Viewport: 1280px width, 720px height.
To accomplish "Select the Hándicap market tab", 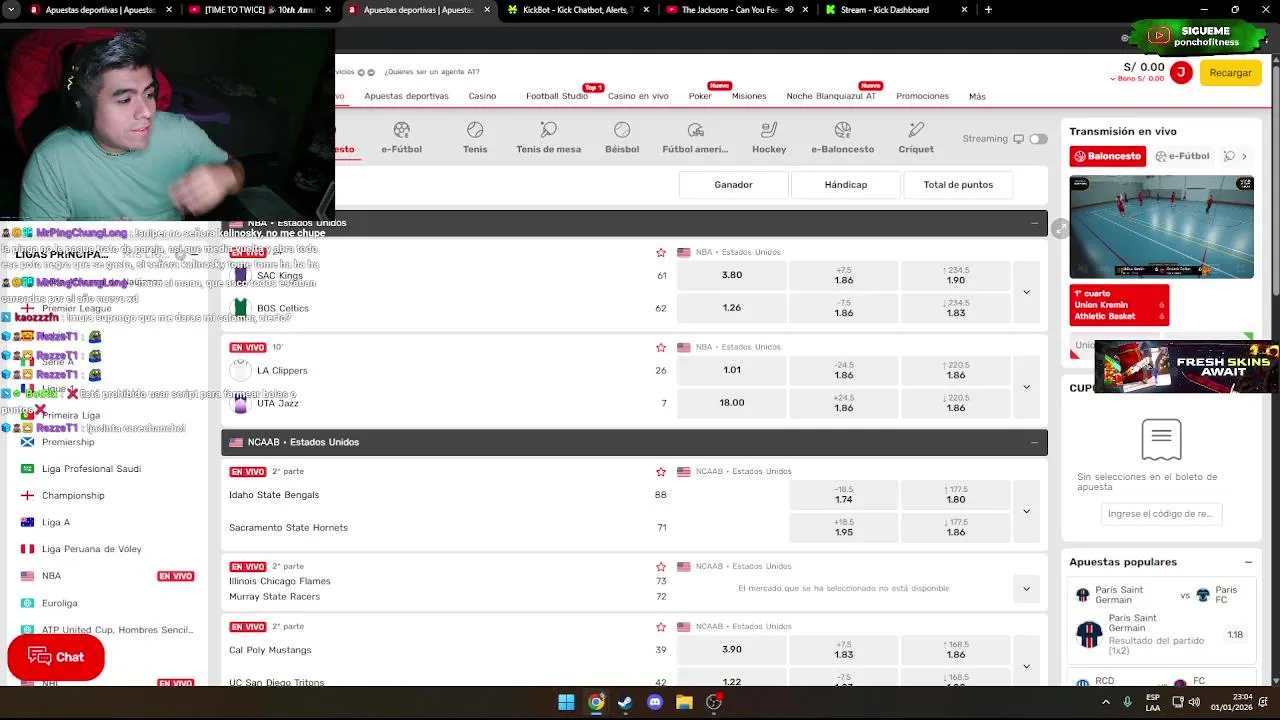I will tap(845, 185).
